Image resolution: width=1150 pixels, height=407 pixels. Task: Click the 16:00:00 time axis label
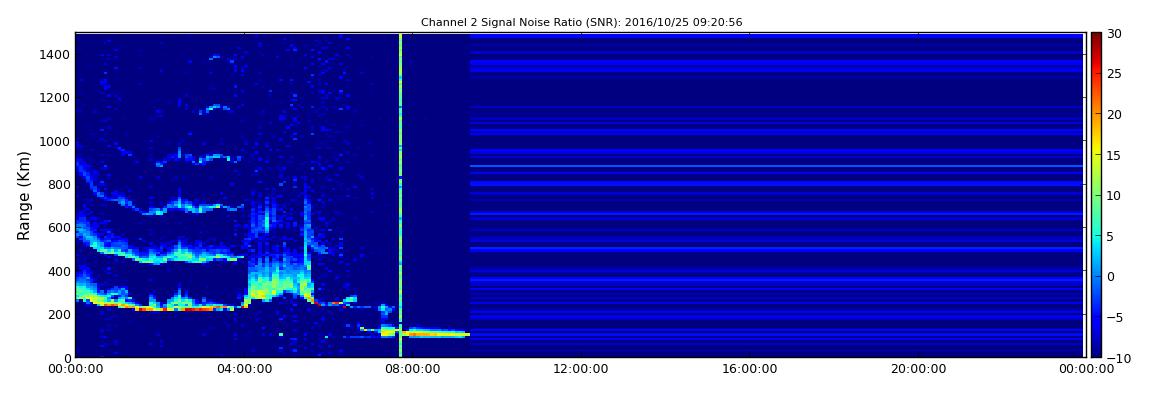(x=748, y=369)
